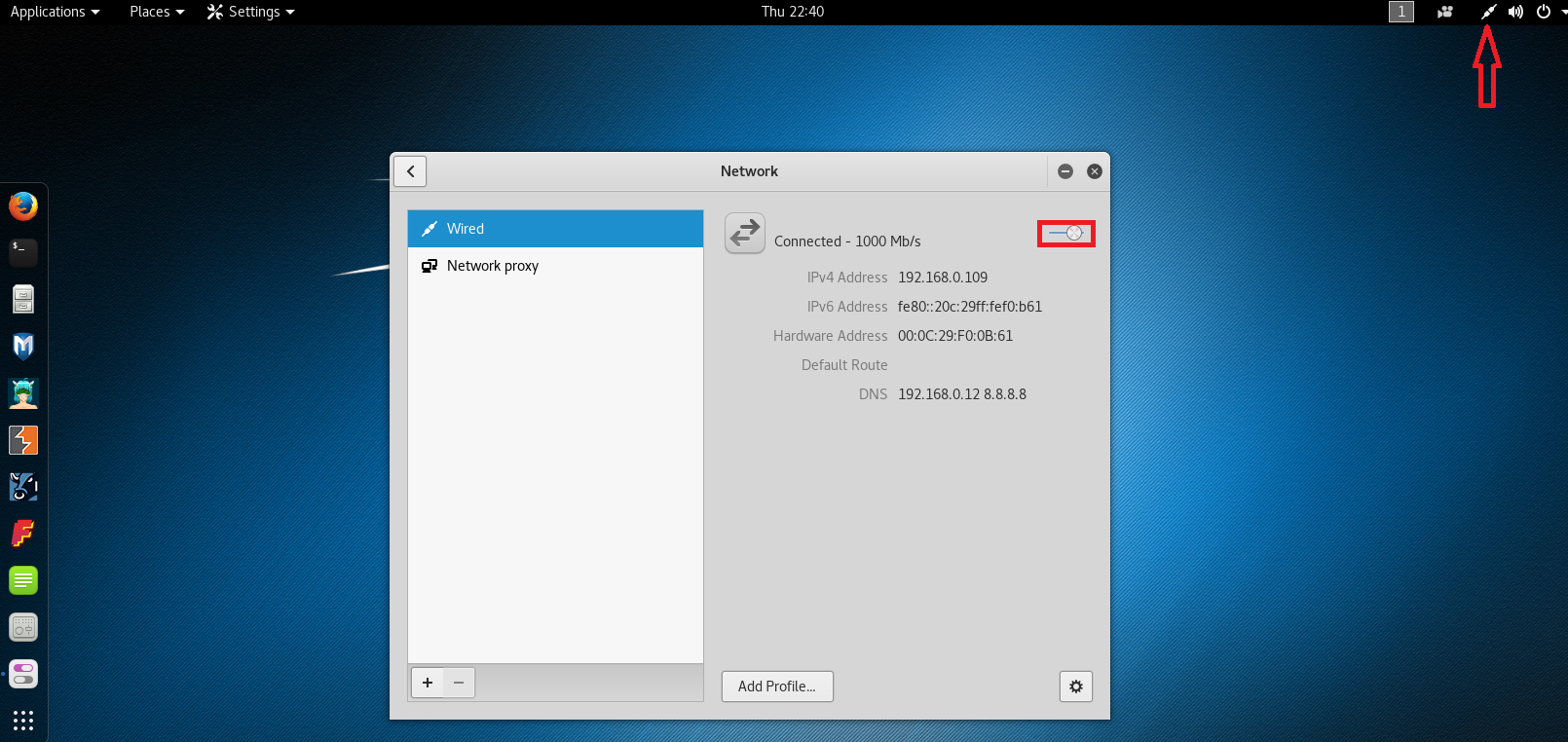Select Network proxy in the list
Image resolution: width=1568 pixels, height=742 pixels.
click(x=555, y=266)
